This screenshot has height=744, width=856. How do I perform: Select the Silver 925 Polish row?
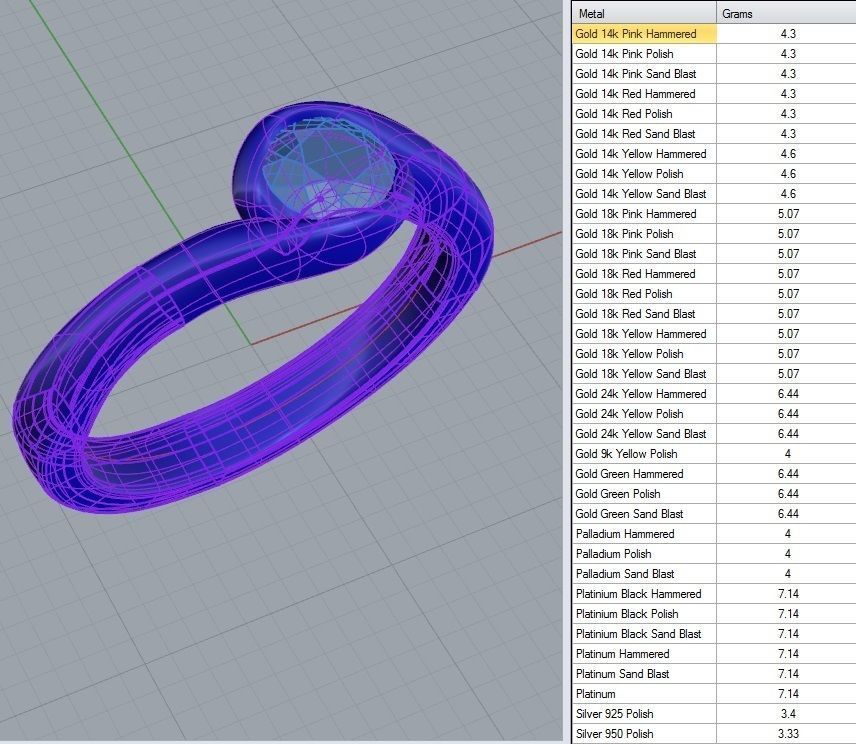click(x=714, y=715)
